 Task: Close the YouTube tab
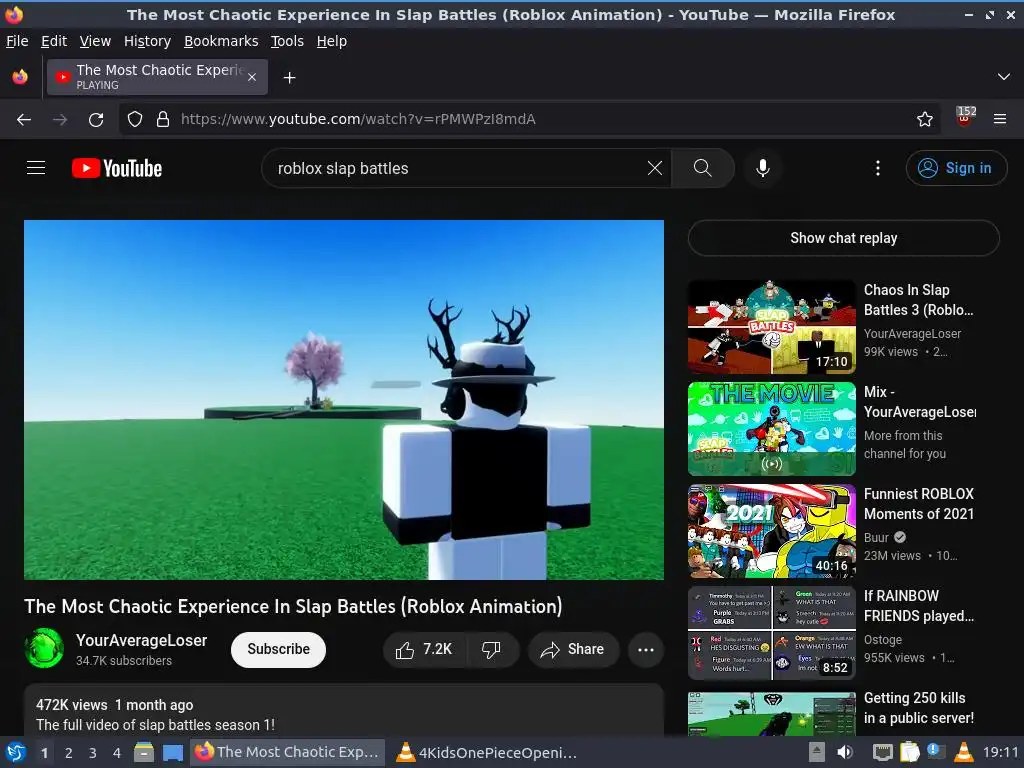tap(252, 77)
